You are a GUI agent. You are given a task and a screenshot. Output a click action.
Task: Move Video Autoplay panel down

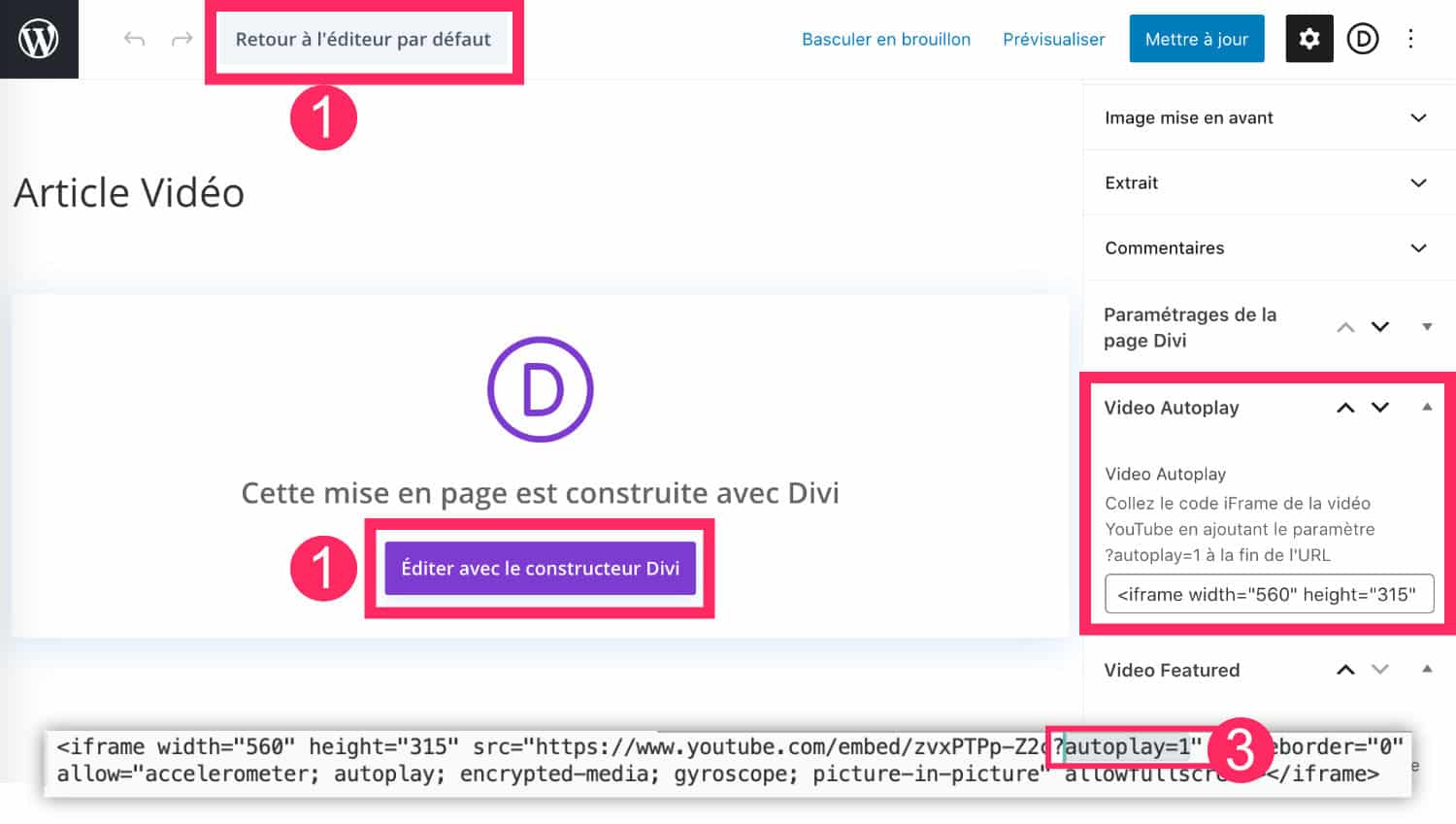[x=1380, y=408]
